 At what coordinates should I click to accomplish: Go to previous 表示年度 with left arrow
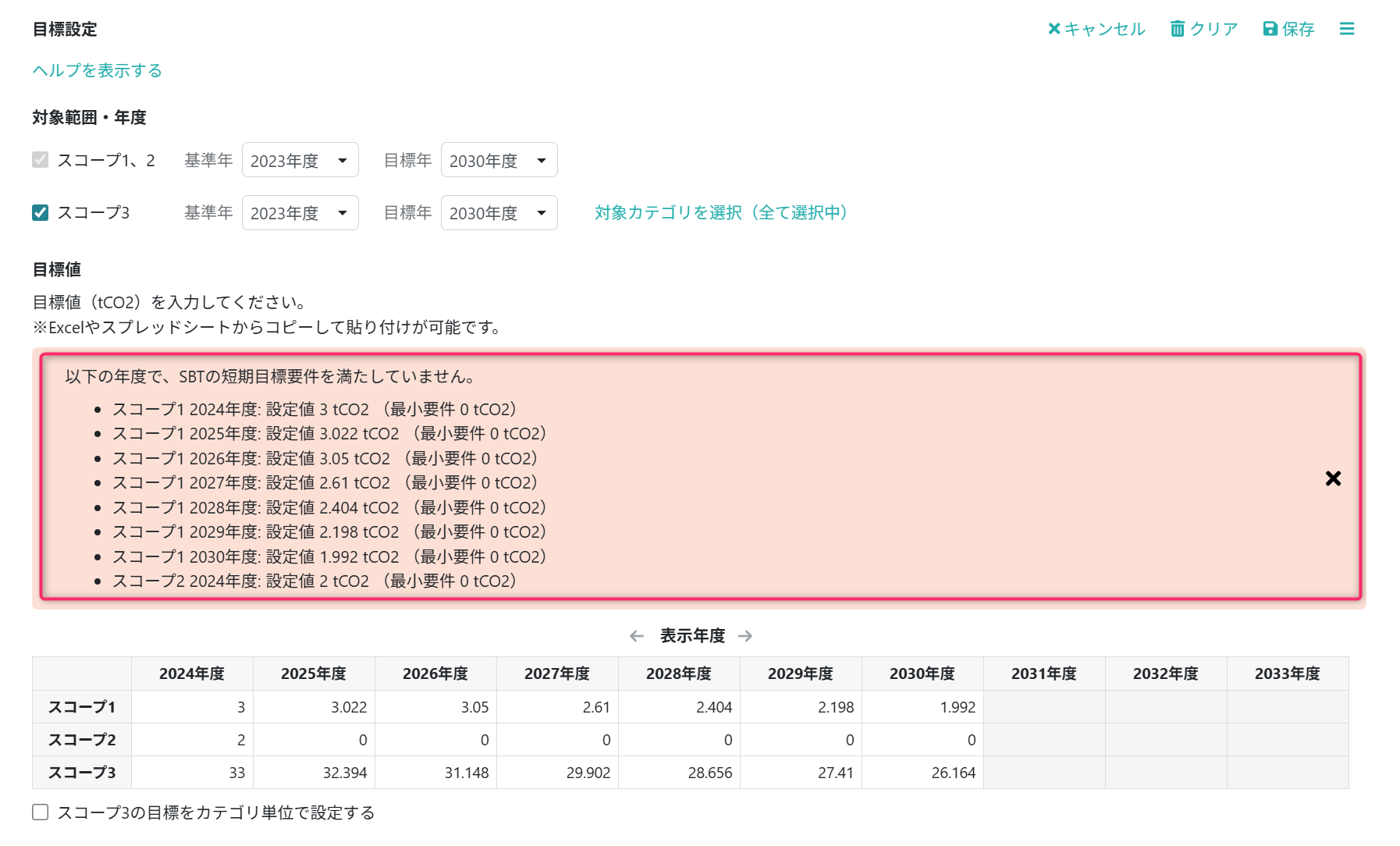[x=637, y=636]
